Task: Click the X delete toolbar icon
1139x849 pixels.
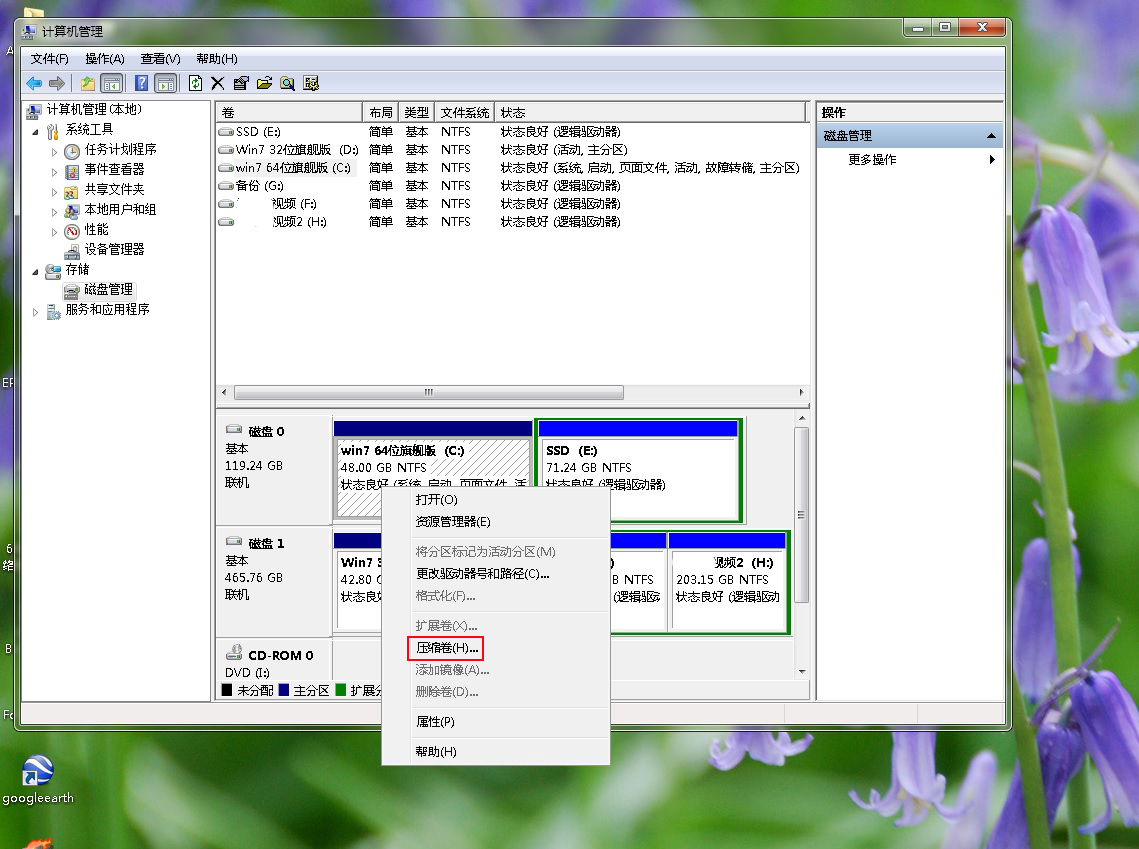Action: tap(218, 83)
